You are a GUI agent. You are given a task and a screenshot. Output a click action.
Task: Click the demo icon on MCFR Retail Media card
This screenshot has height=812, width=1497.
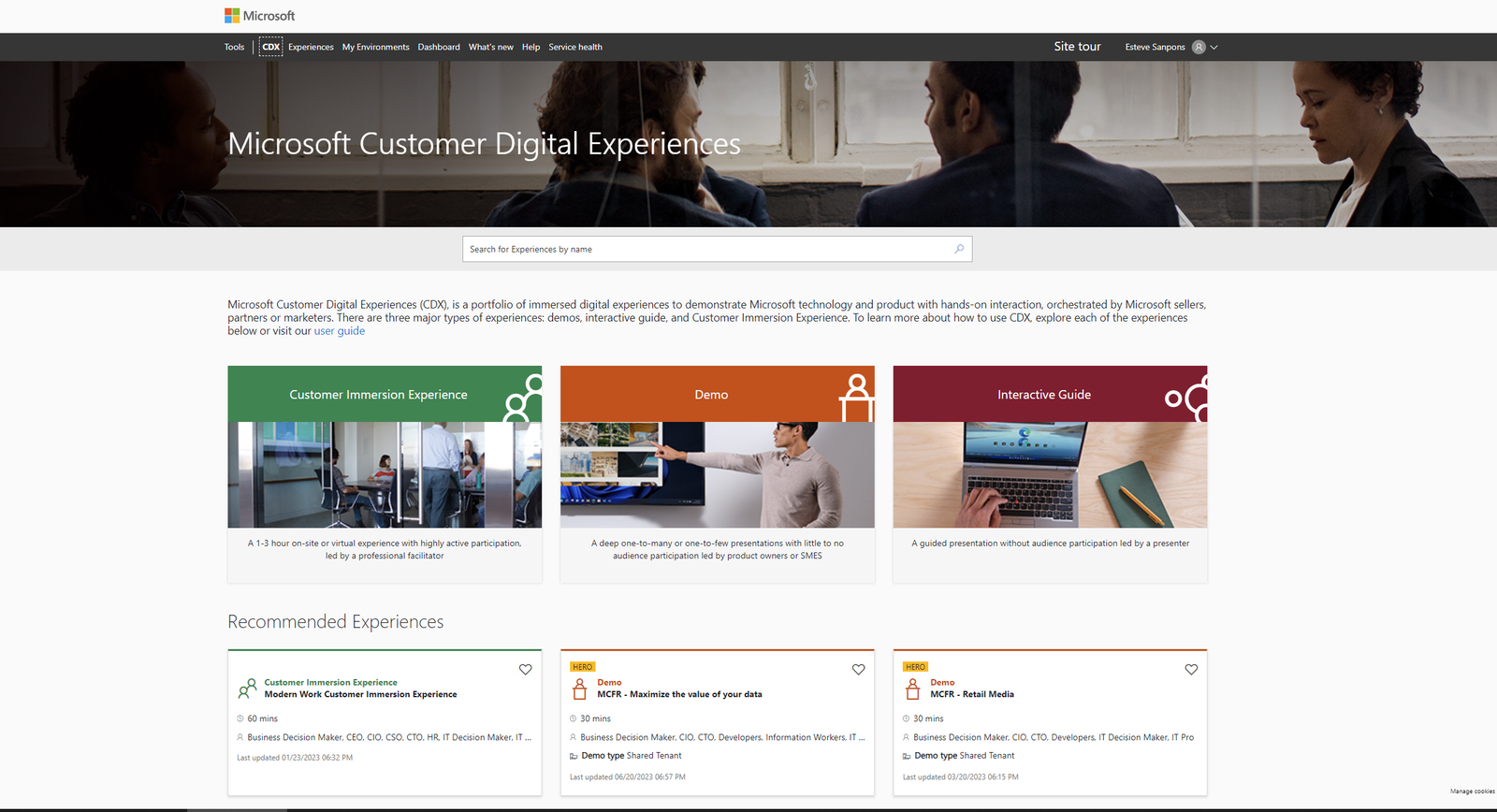coord(913,689)
